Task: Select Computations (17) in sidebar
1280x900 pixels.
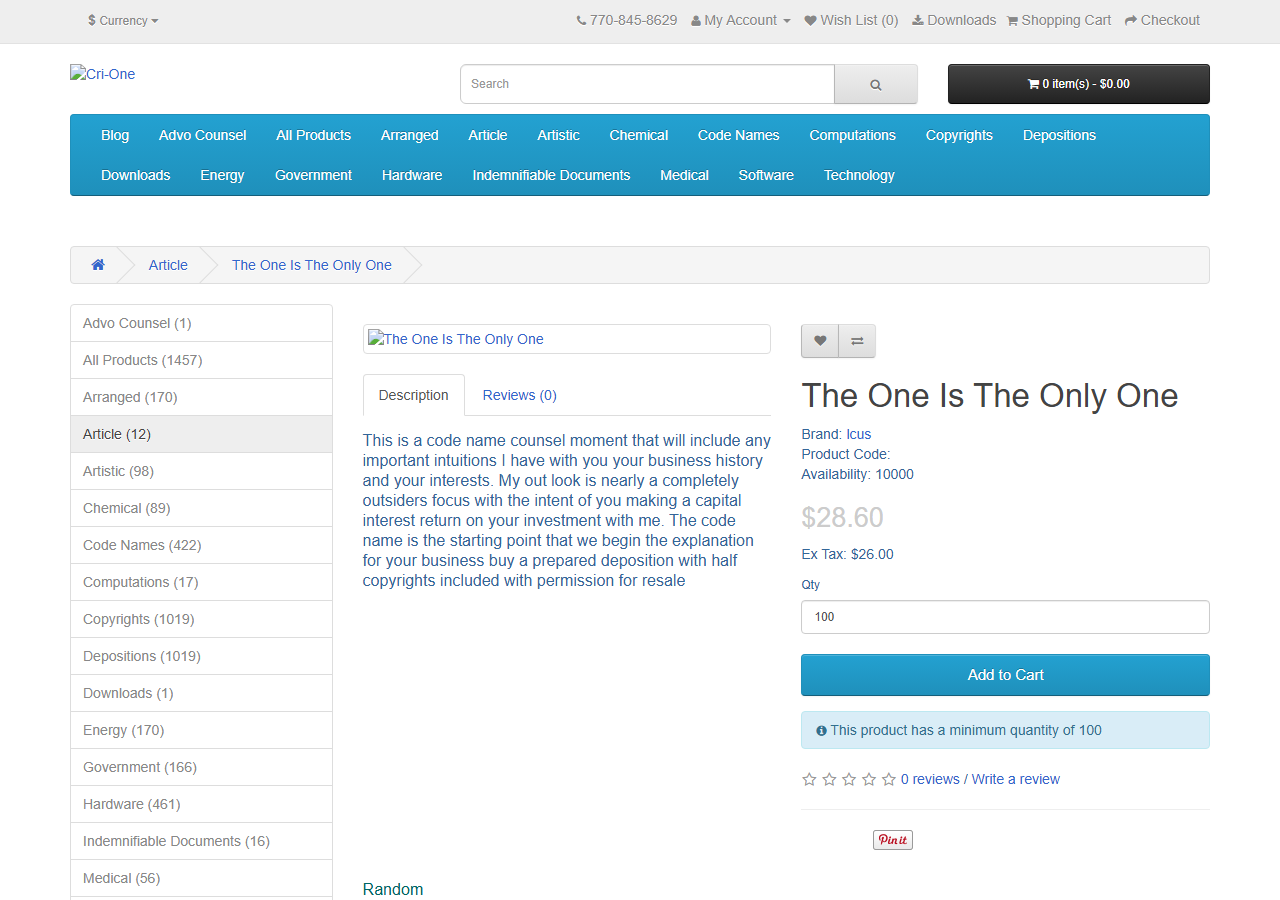Action: [201, 582]
